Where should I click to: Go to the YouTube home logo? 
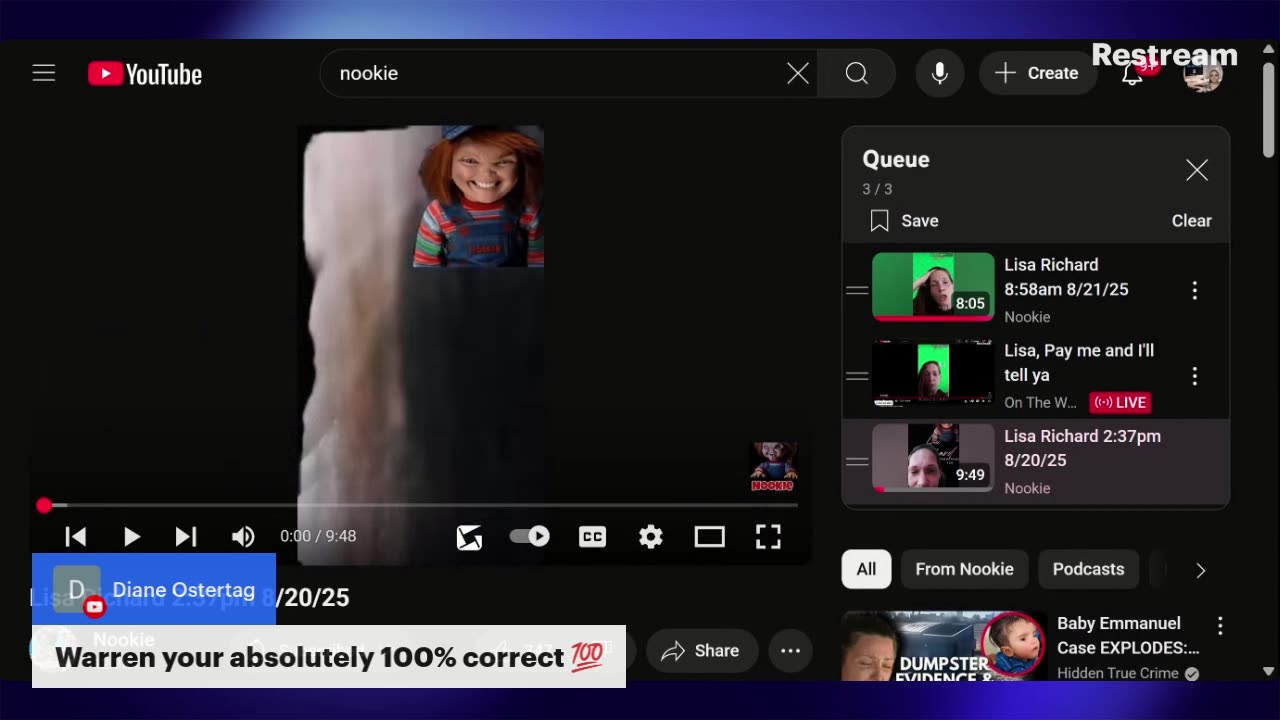145,74
